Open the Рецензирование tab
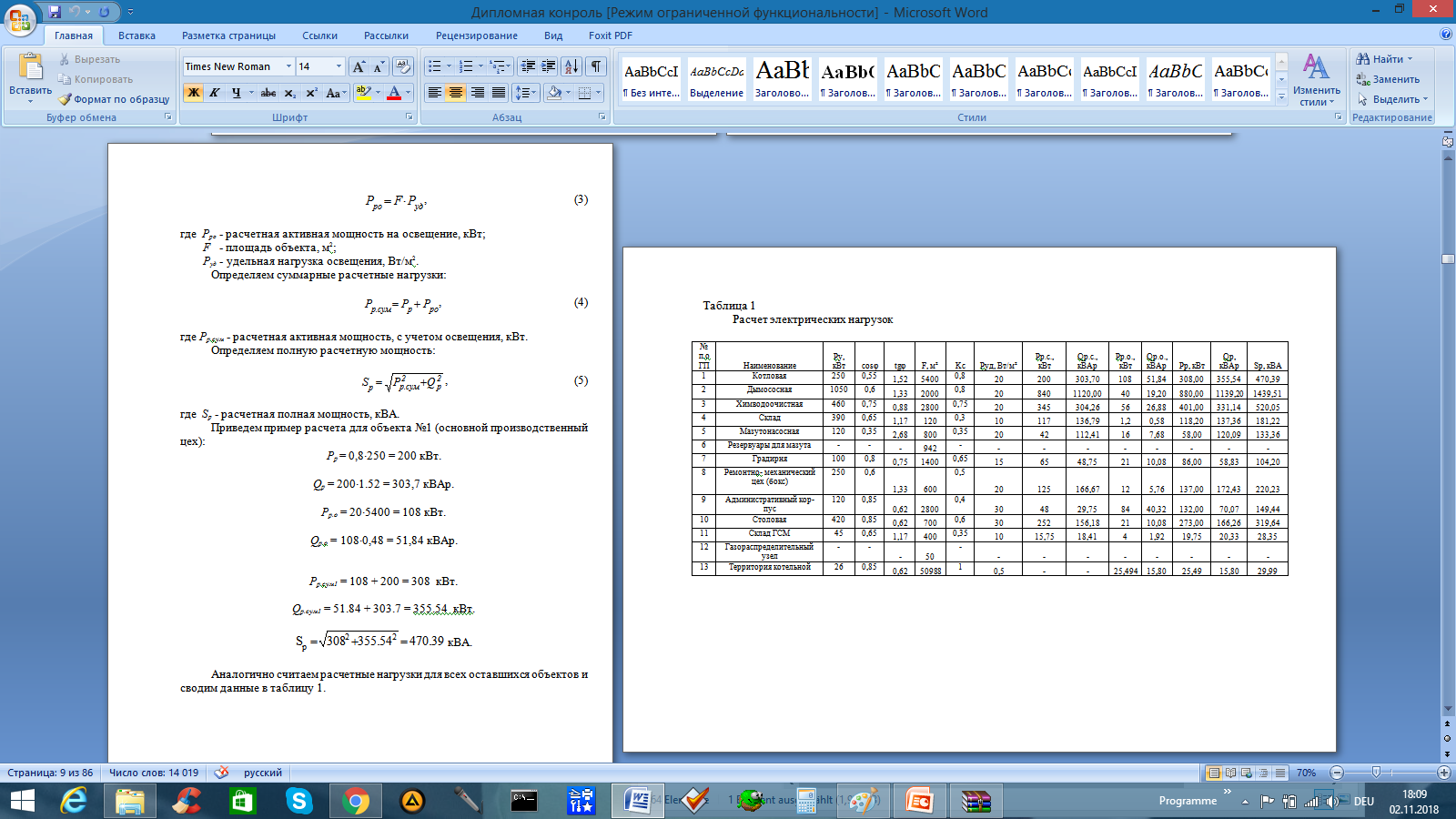This screenshot has height=819, width=1456. click(x=477, y=35)
